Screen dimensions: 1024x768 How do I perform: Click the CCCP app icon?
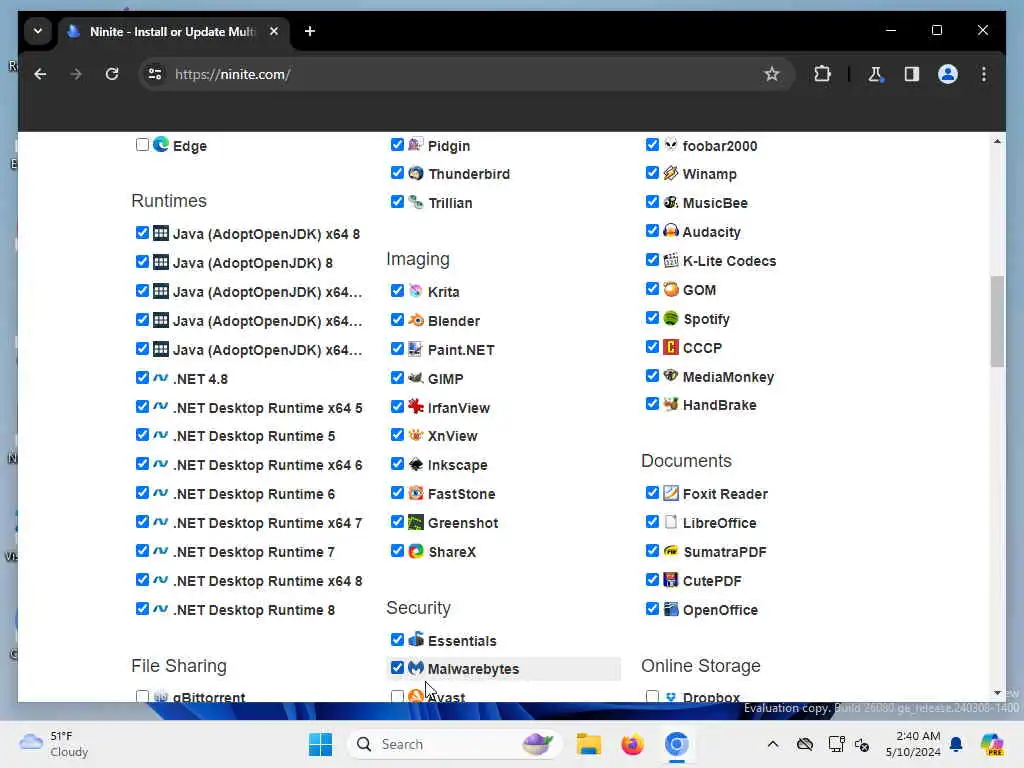(x=671, y=347)
